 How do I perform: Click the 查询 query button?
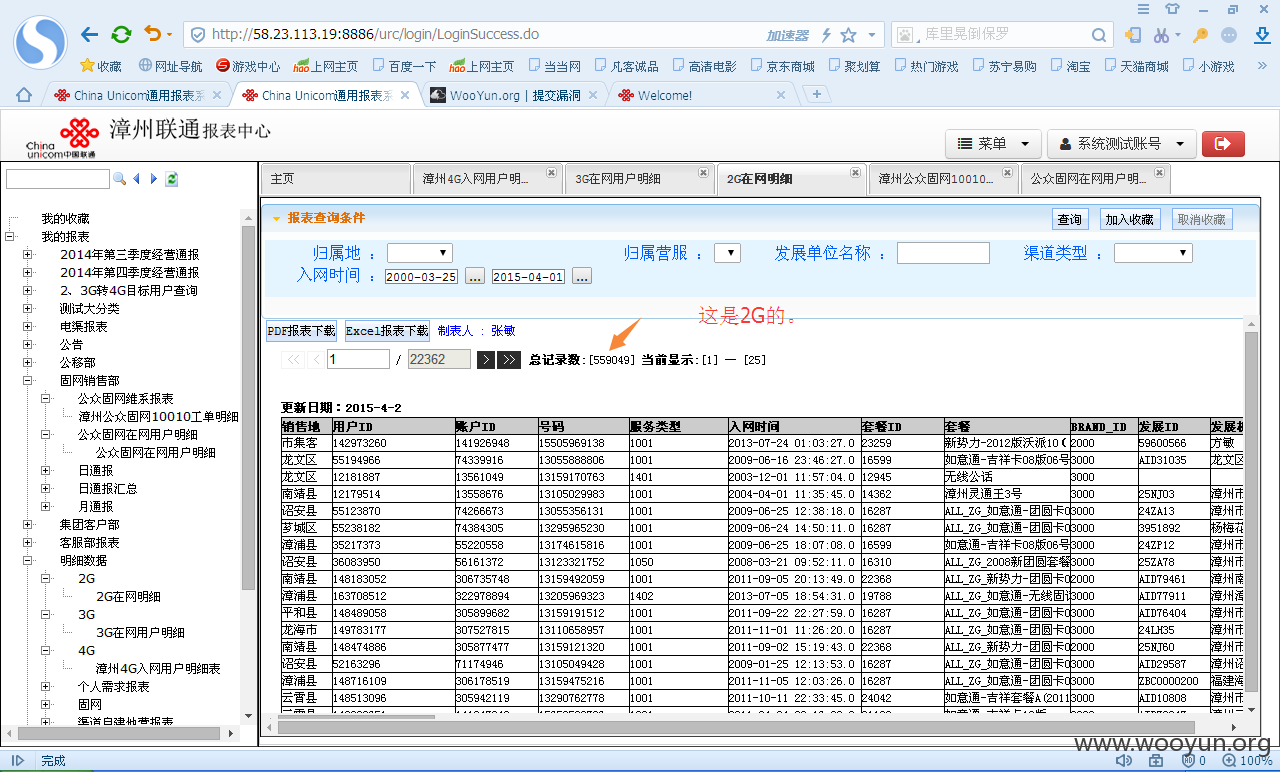1070,219
